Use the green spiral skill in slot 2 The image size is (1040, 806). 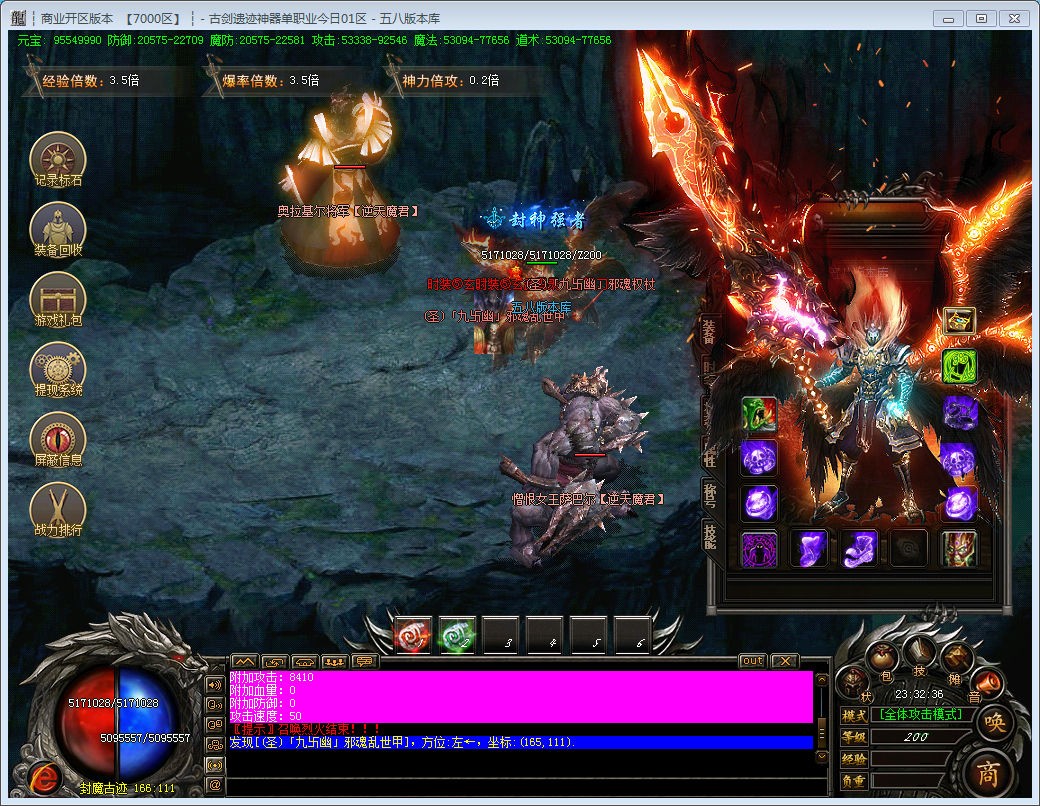tap(456, 636)
